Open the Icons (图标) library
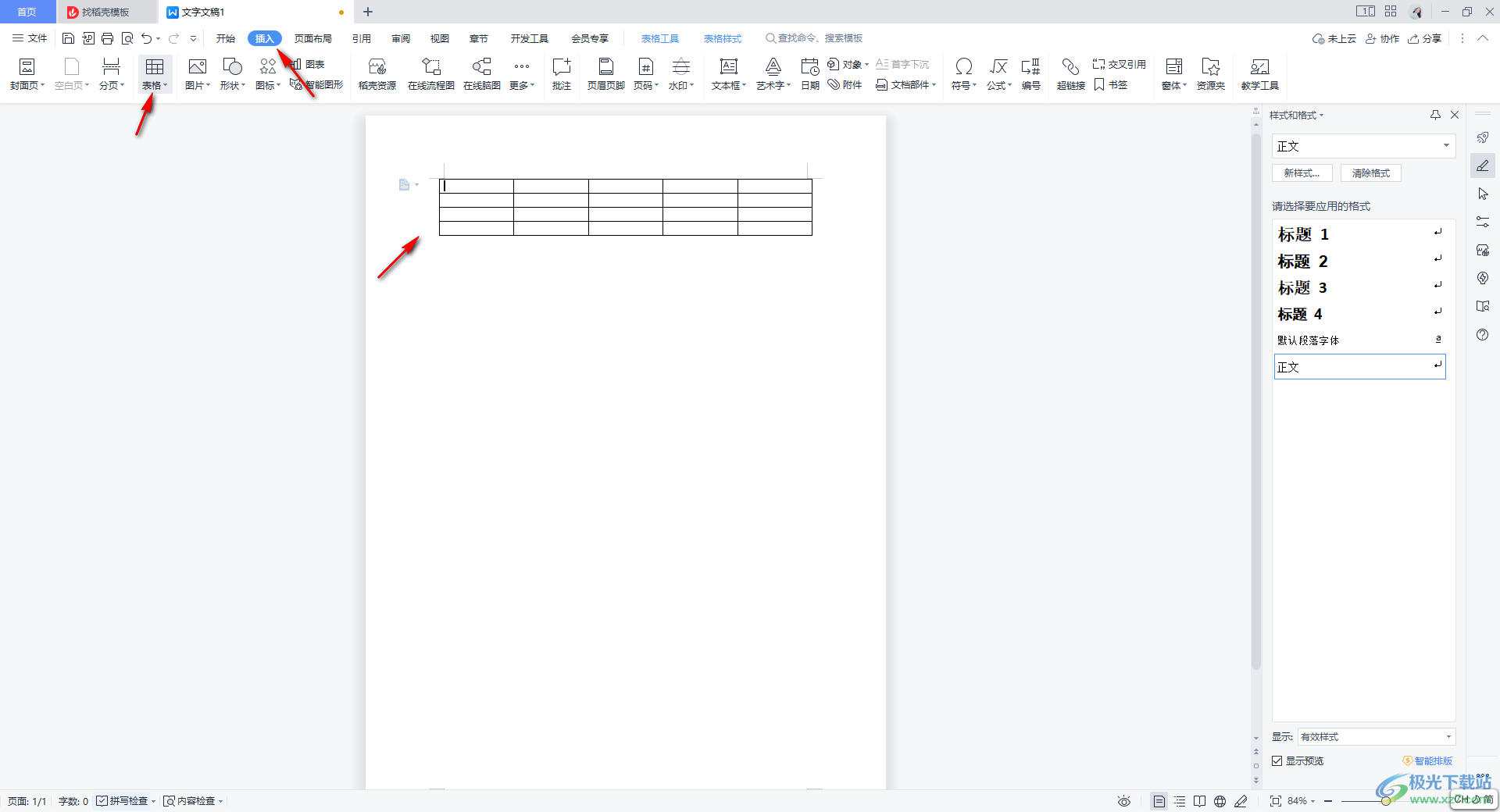 (267, 74)
